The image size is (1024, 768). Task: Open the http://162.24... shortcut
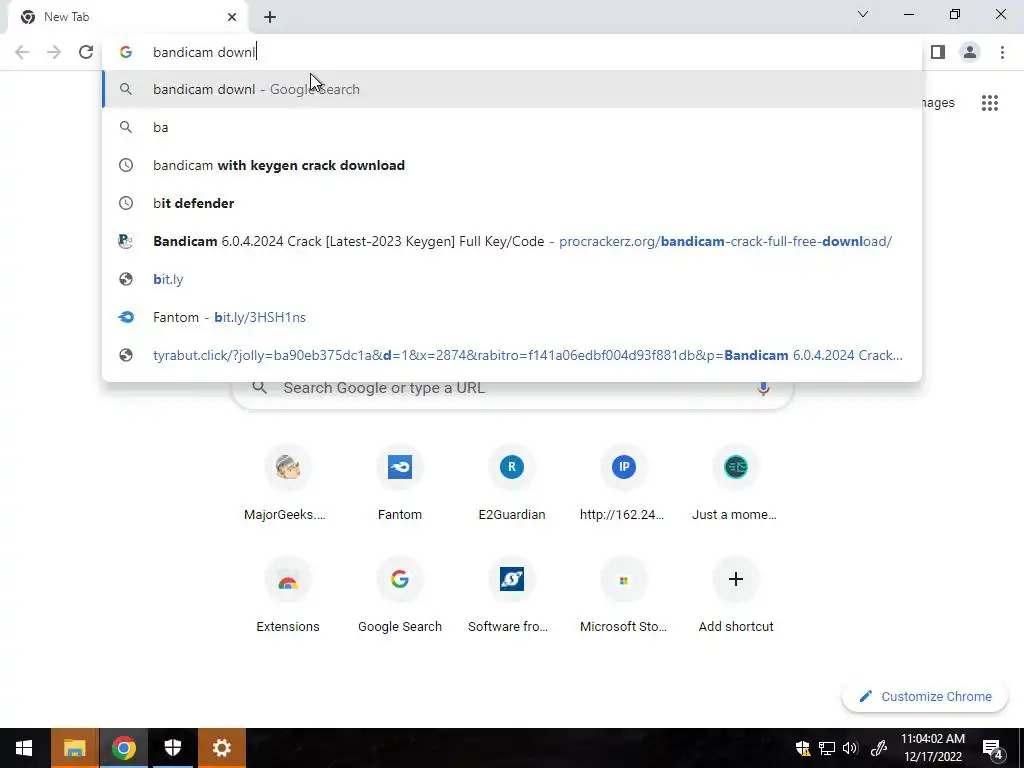(x=624, y=484)
